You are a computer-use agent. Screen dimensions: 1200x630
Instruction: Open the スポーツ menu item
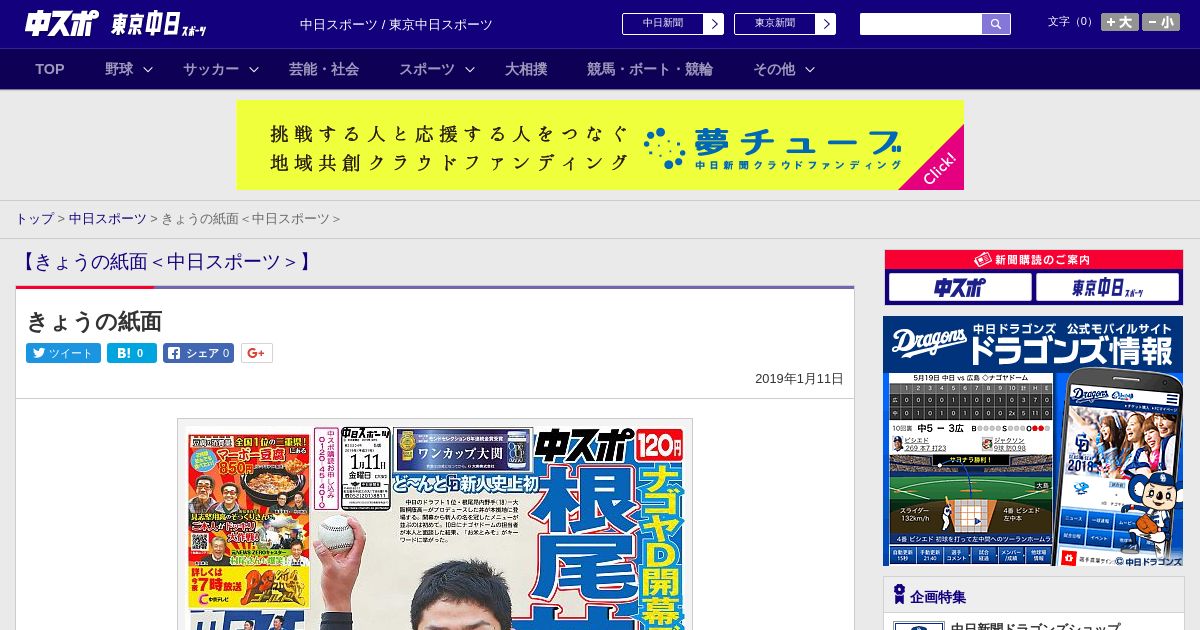427,69
